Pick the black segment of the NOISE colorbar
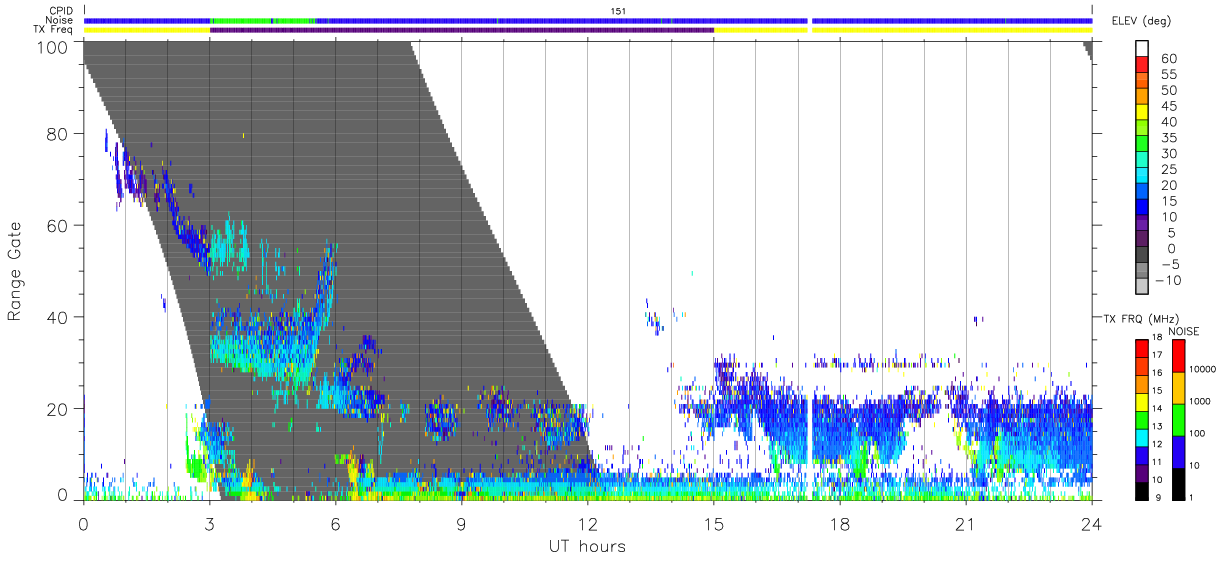Image resolution: width=1228 pixels, height=567 pixels. pyautogui.click(x=1177, y=483)
